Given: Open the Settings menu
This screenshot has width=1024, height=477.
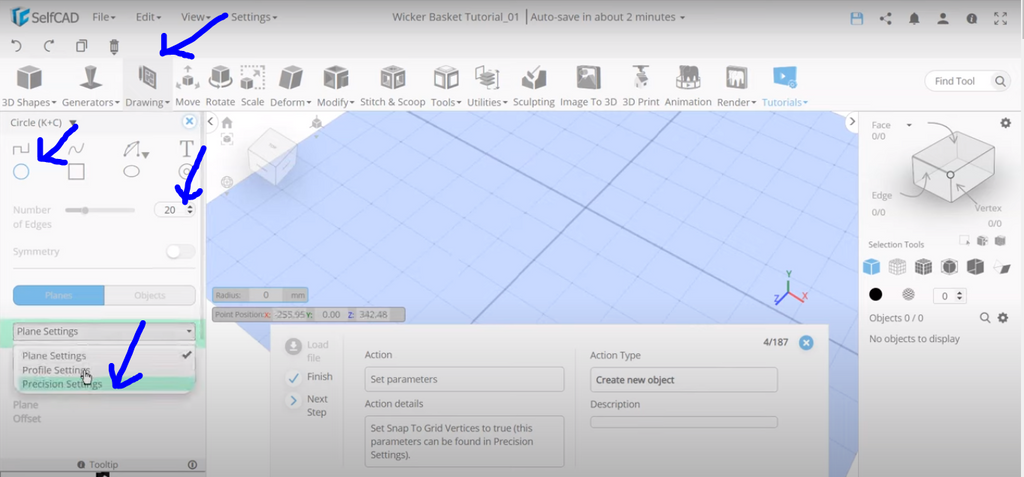Looking at the screenshot, I should coord(254,17).
